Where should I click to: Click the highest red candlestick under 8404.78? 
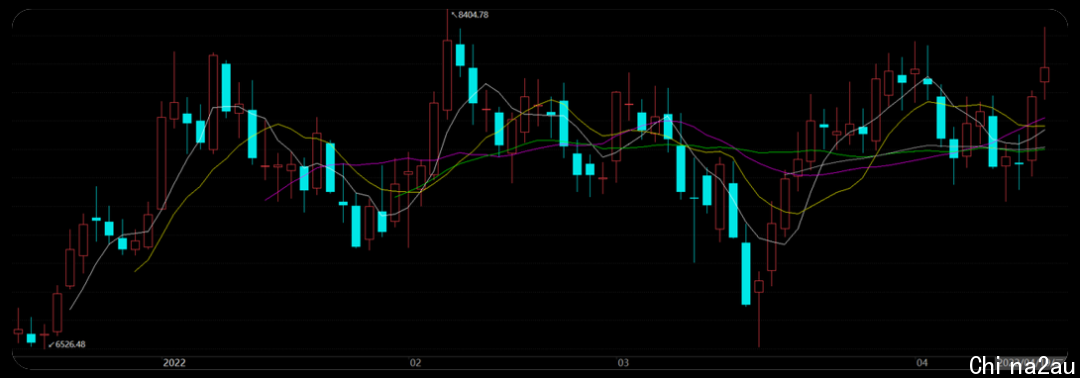447,75
